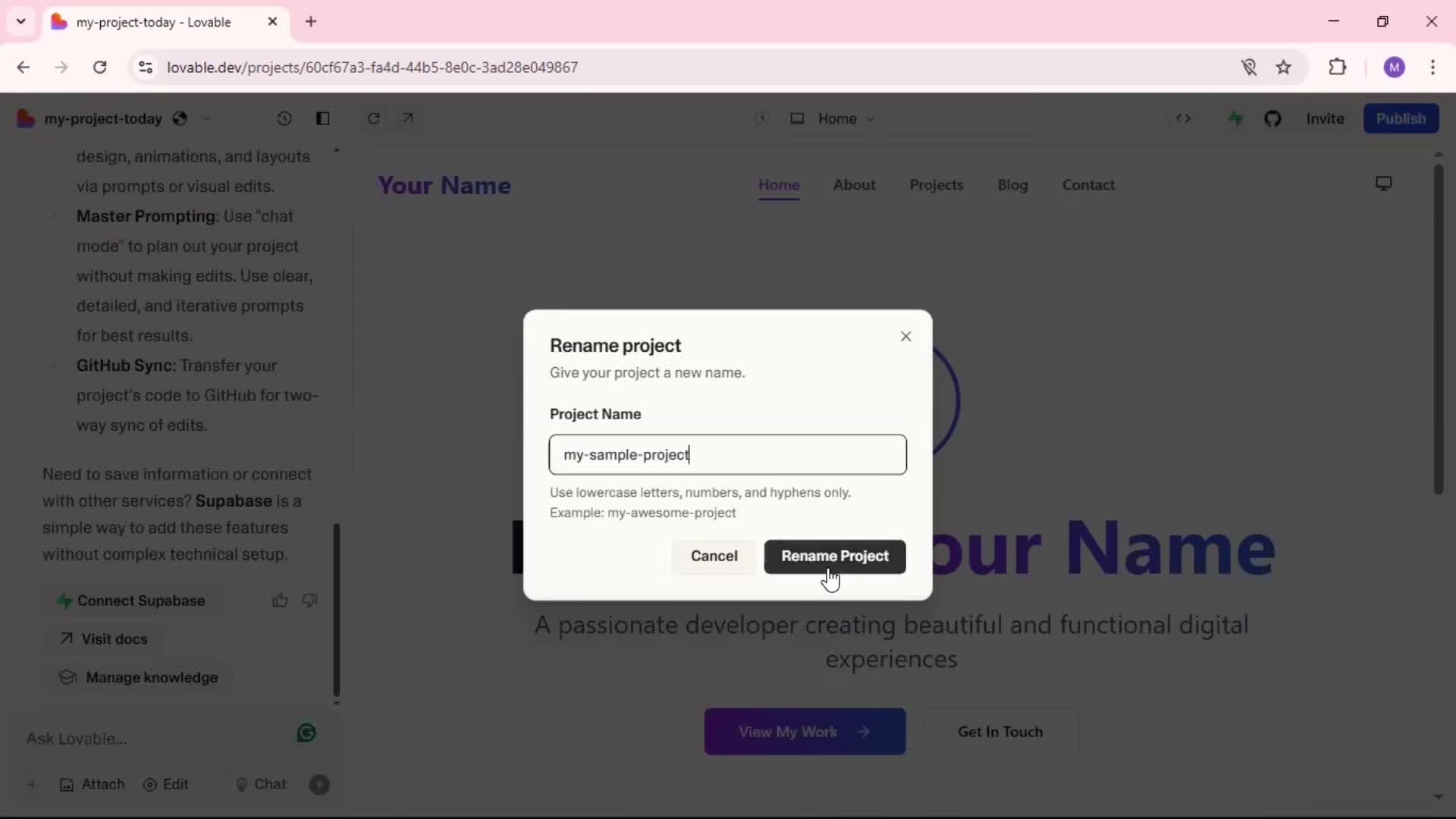
Task: Reload the preview with the refresh icon
Action: click(374, 119)
